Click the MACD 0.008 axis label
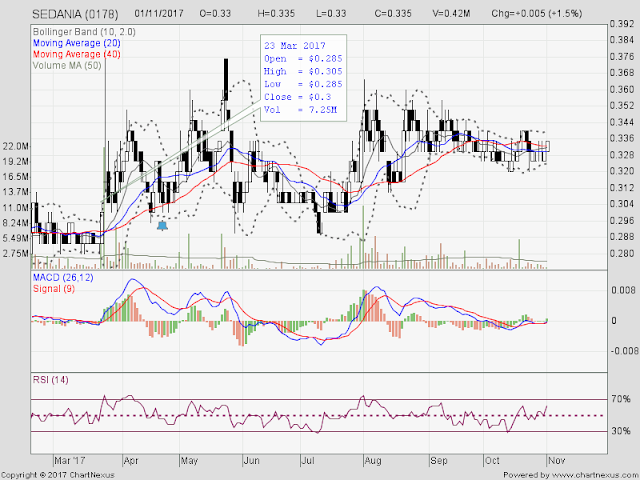Image resolution: width=640 pixels, height=480 pixels. pos(623,291)
